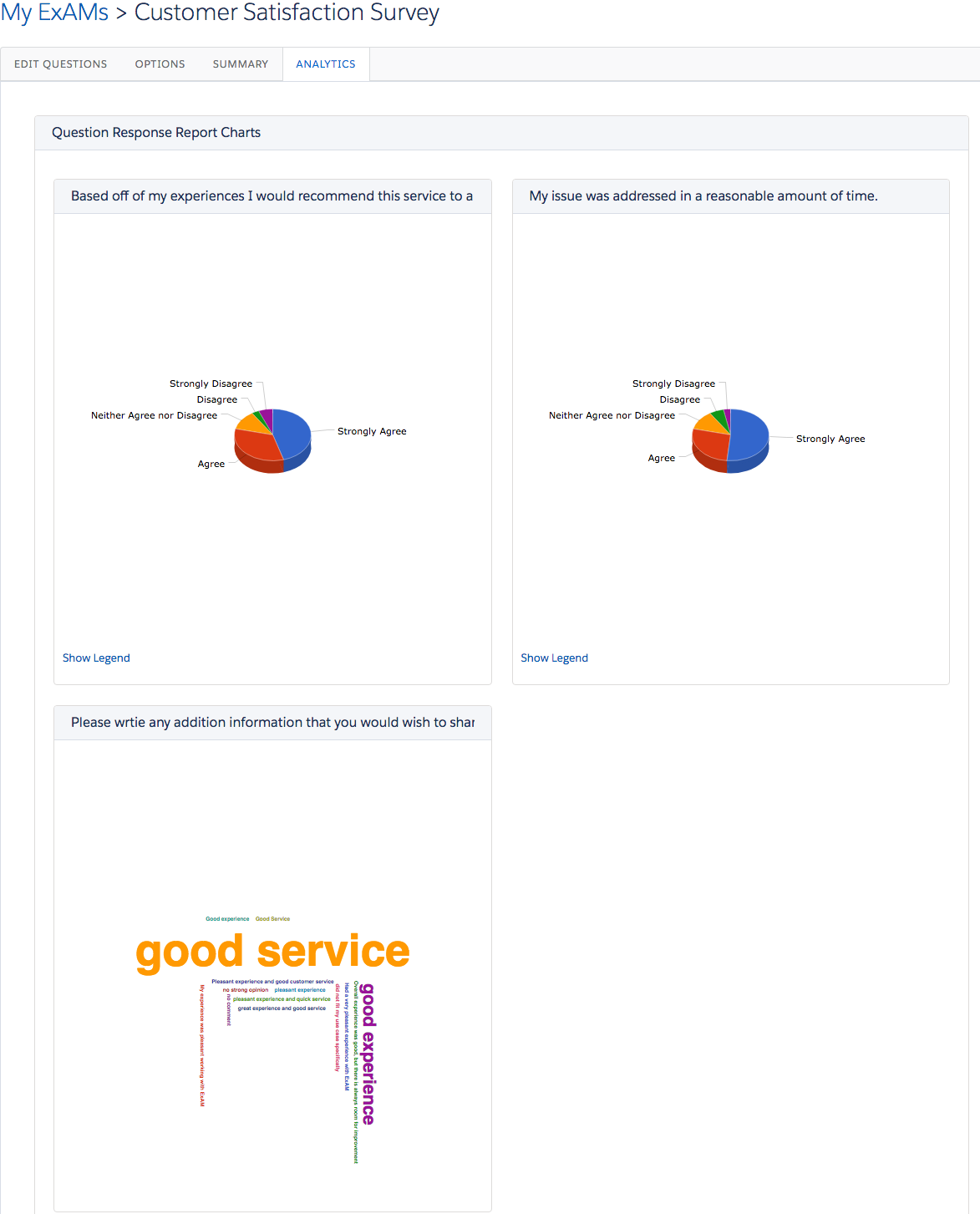Show Legend for the recommend service chart
The width and height of the screenshot is (980, 1214).
[96, 658]
